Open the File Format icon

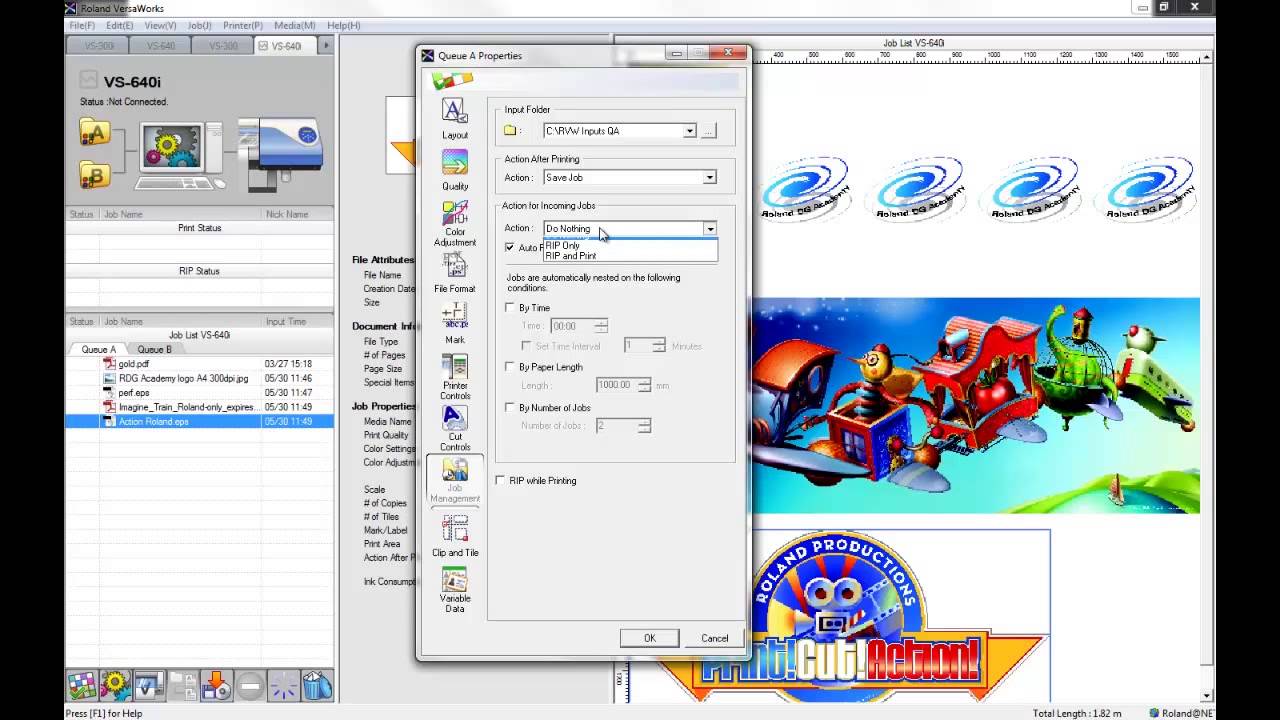coord(455,265)
